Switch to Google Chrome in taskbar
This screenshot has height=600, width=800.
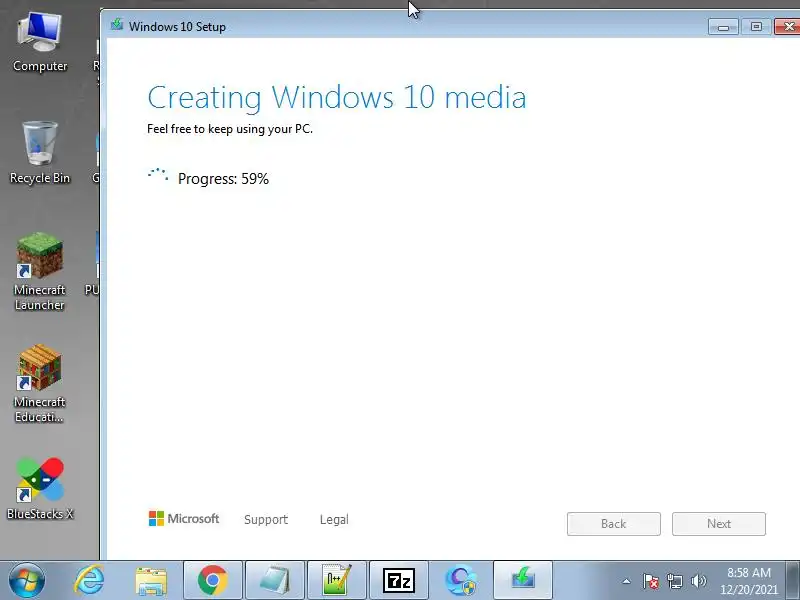tap(213, 580)
